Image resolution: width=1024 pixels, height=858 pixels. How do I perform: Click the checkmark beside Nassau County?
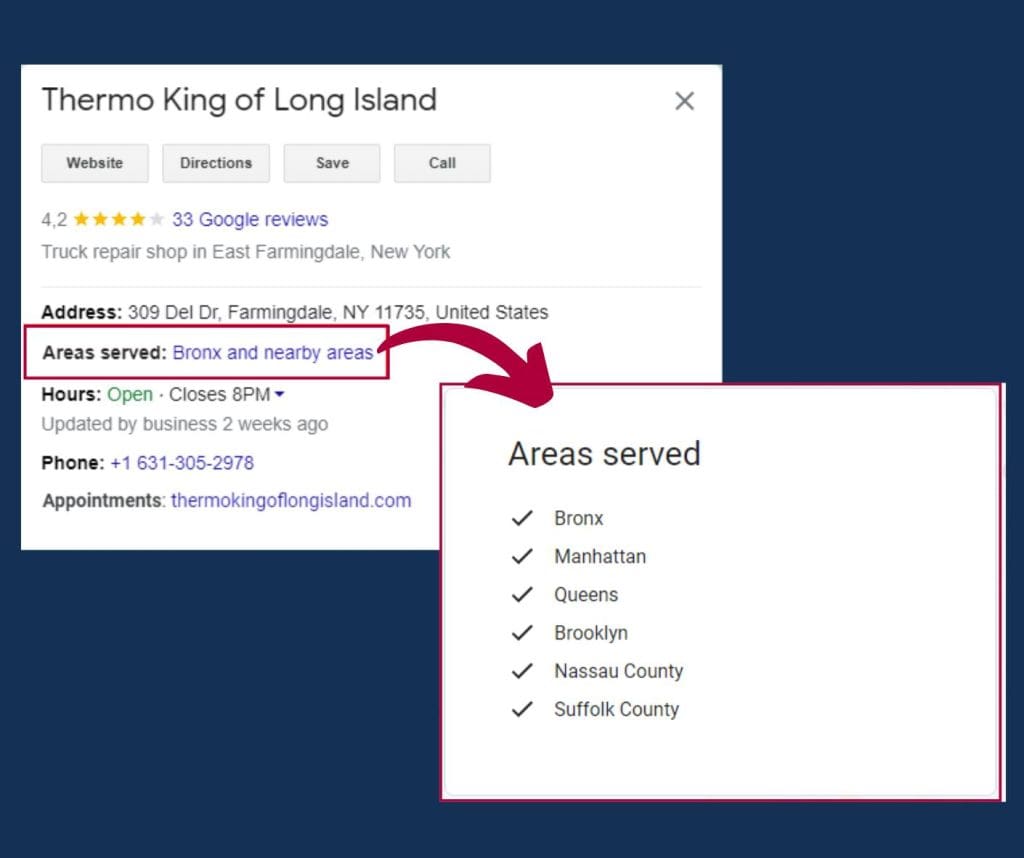click(522, 671)
